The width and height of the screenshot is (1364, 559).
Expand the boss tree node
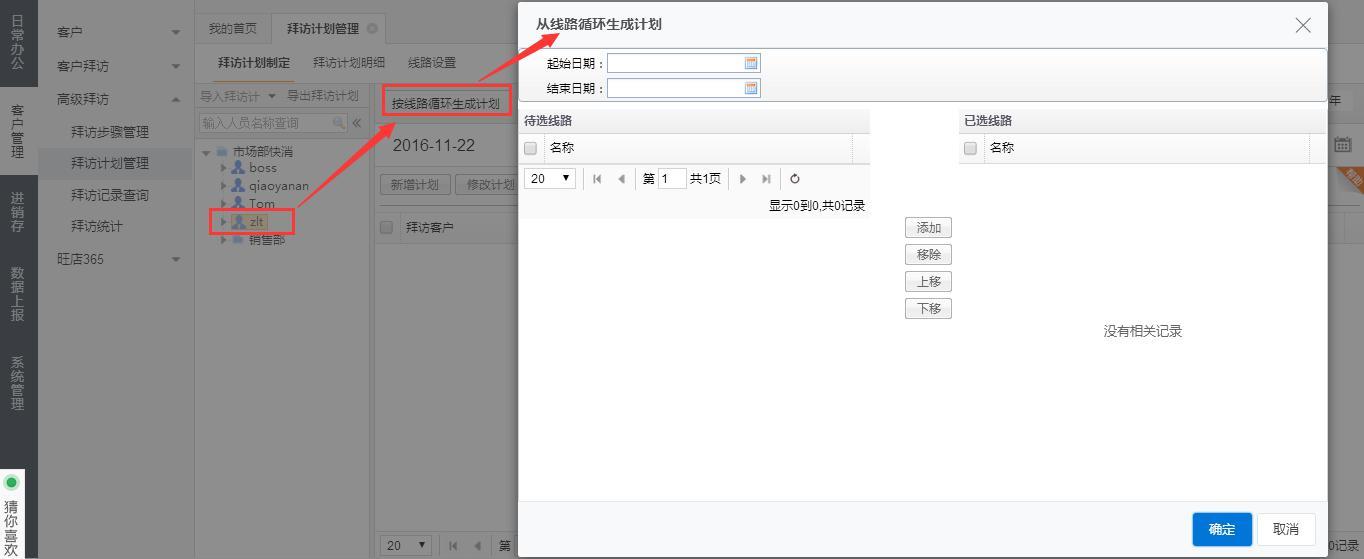[x=224, y=168]
